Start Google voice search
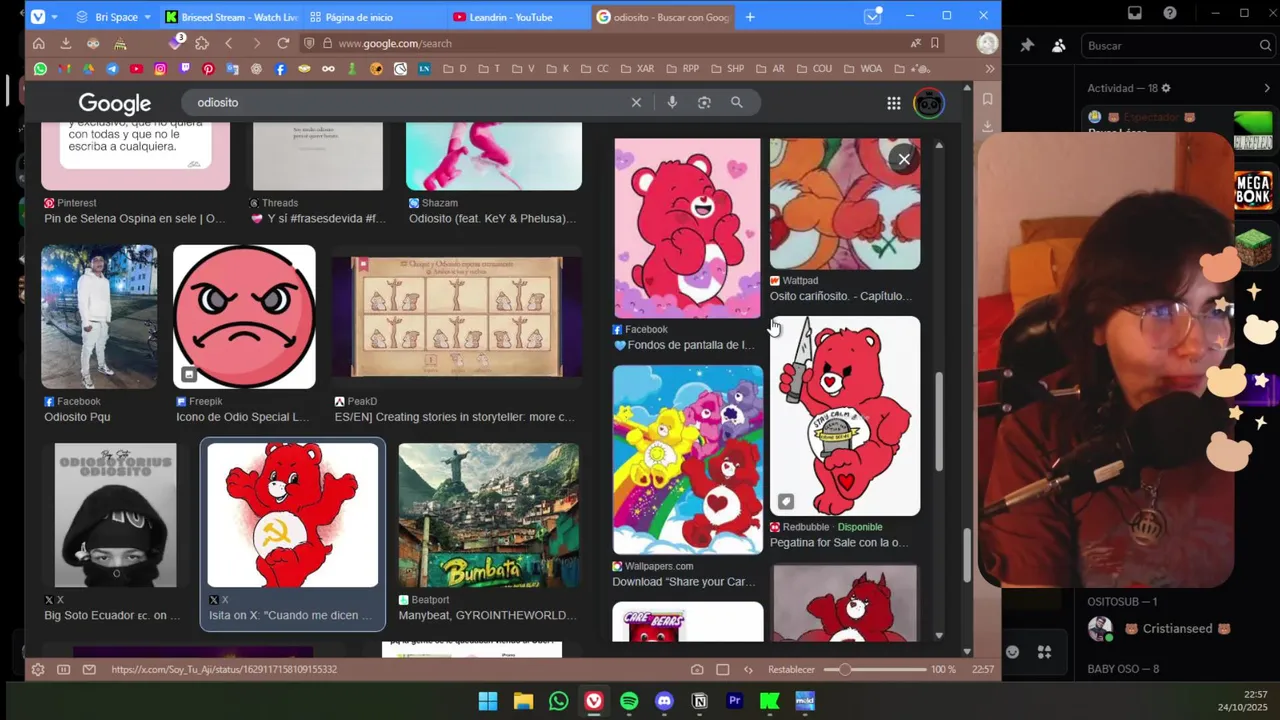1280x720 pixels. coord(672,102)
